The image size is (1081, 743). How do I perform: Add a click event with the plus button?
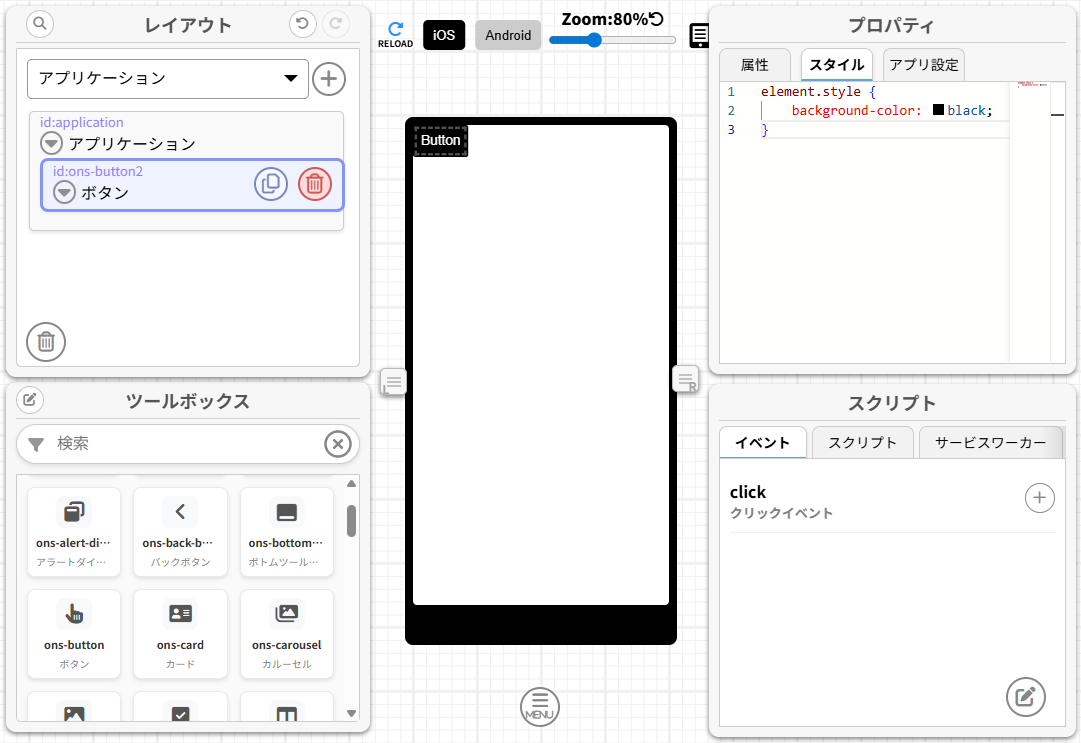[x=1039, y=497]
